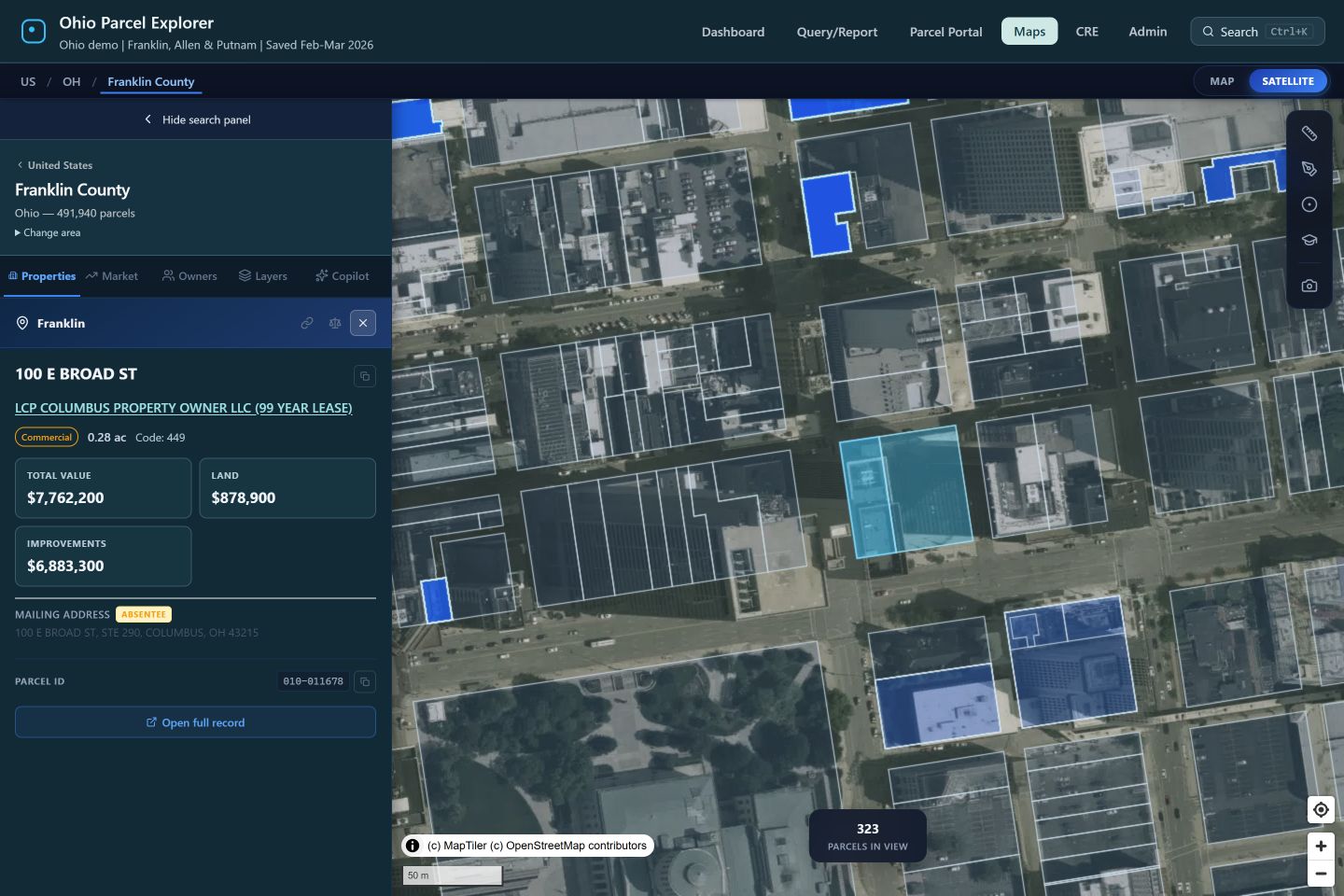Screen dimensions: 1344x896
Task: Collapse panel via Hide search panel
Action: (196, 119)
